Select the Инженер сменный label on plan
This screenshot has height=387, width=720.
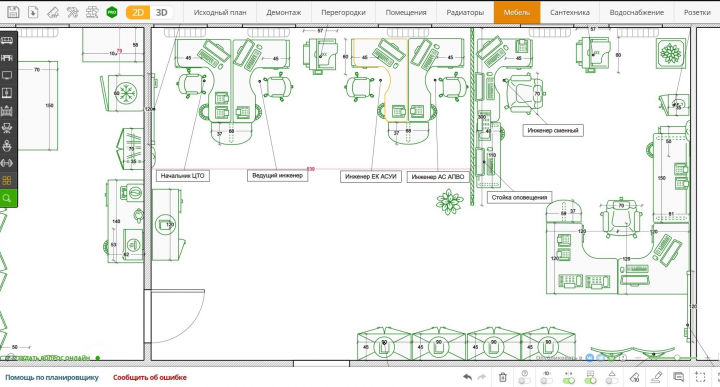tap(553, 130)
